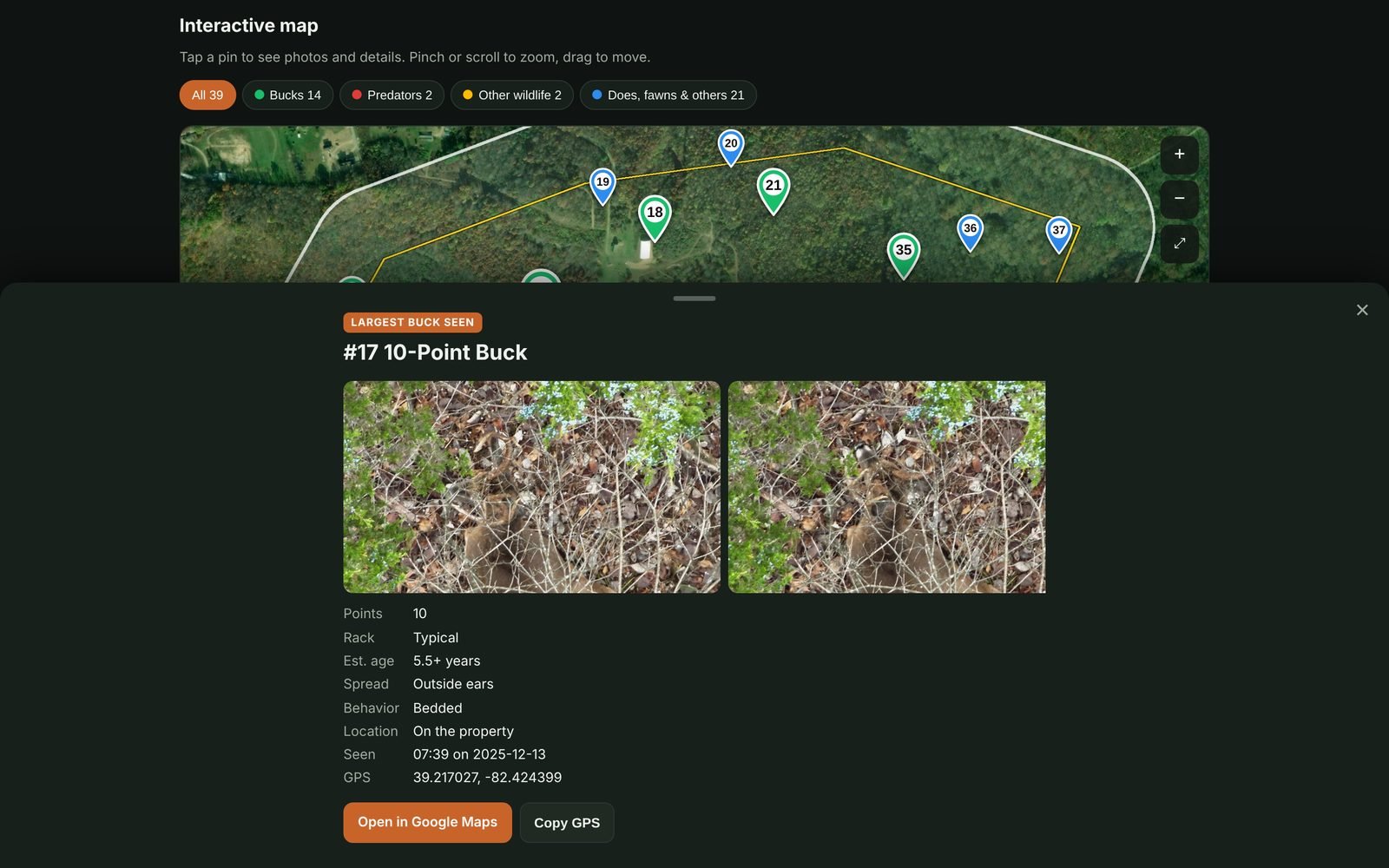
Task: Filter map by Other wildlife 2
Action: pos(512,95)
